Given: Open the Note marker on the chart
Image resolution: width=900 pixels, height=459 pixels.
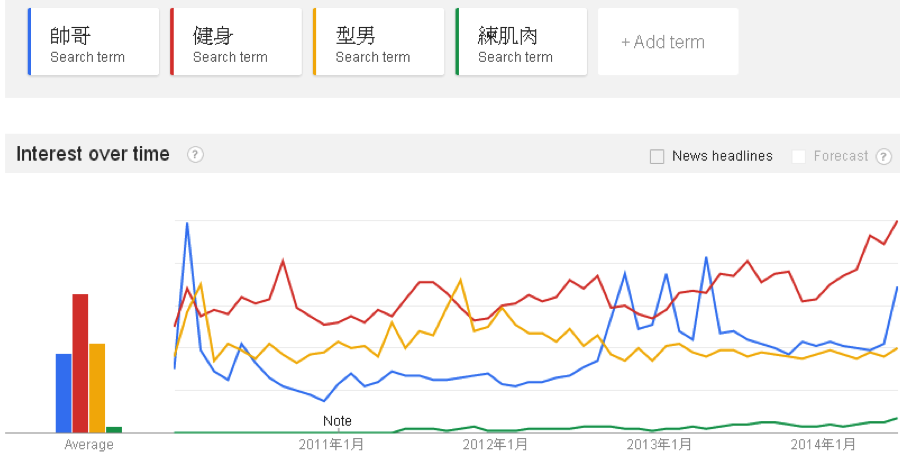Looking at the screenshot, I should (x=338, y=421).
